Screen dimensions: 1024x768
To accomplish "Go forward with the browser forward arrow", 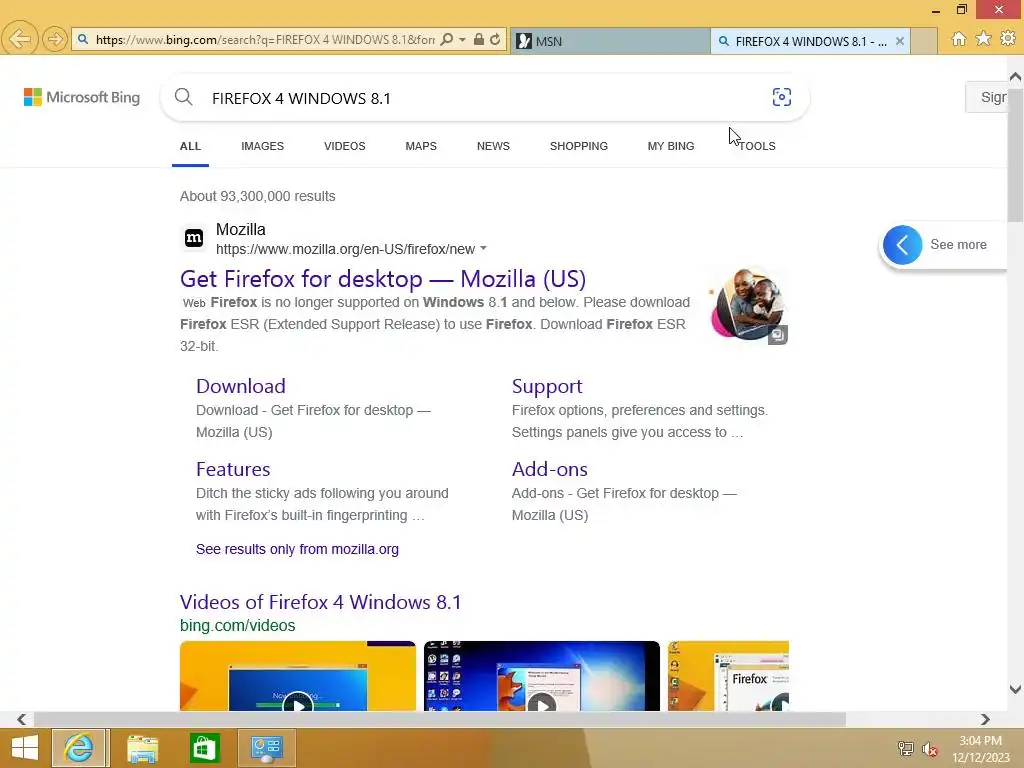I will pyautogui.click(x=55, y=39).
